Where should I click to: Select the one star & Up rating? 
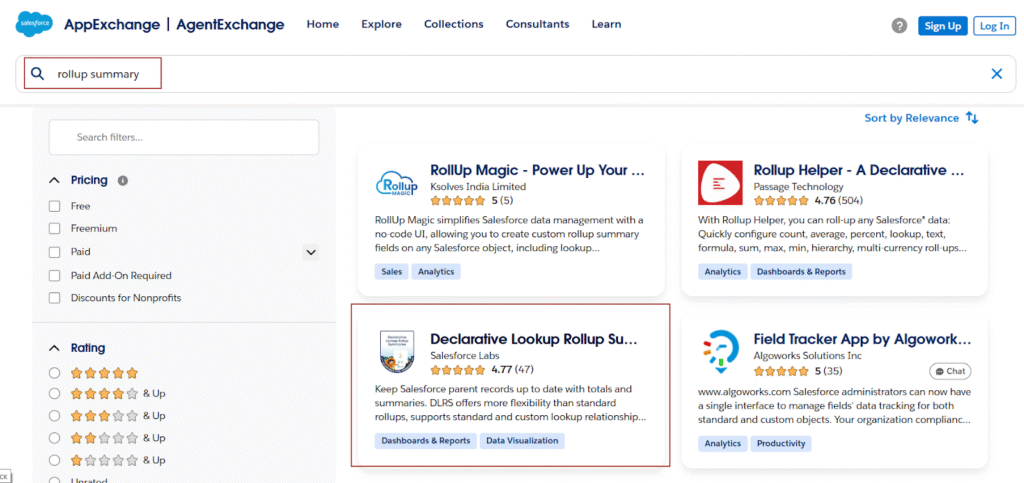click(x=54, y=460)
